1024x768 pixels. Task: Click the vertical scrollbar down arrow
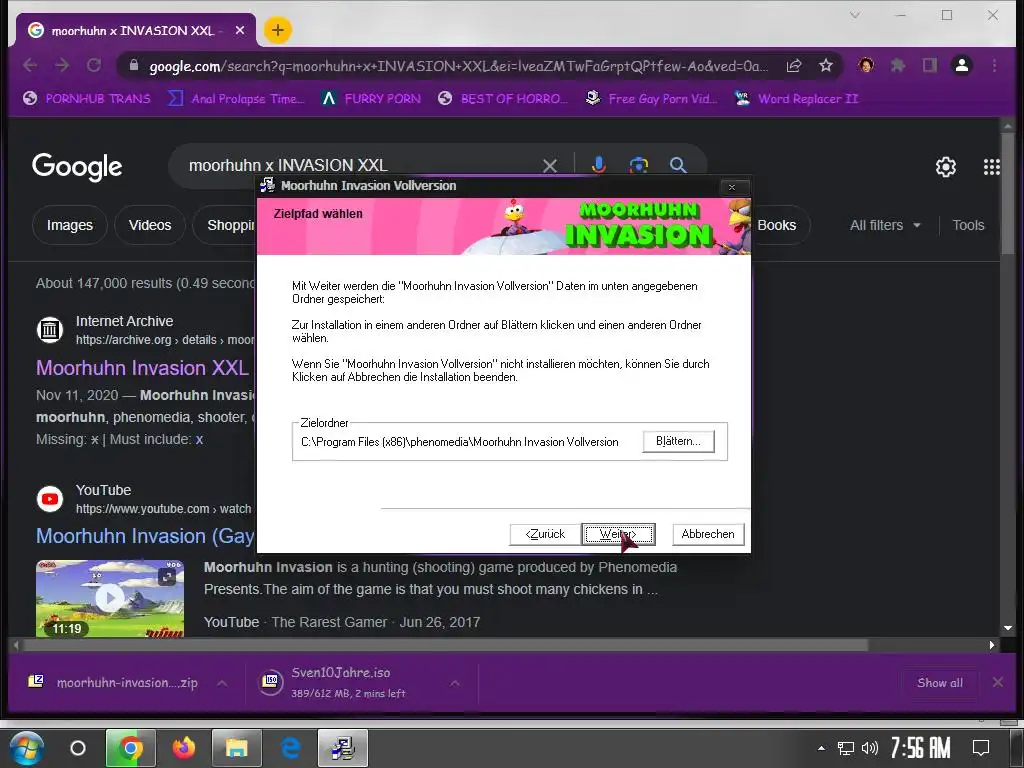tap(1008, 628)
